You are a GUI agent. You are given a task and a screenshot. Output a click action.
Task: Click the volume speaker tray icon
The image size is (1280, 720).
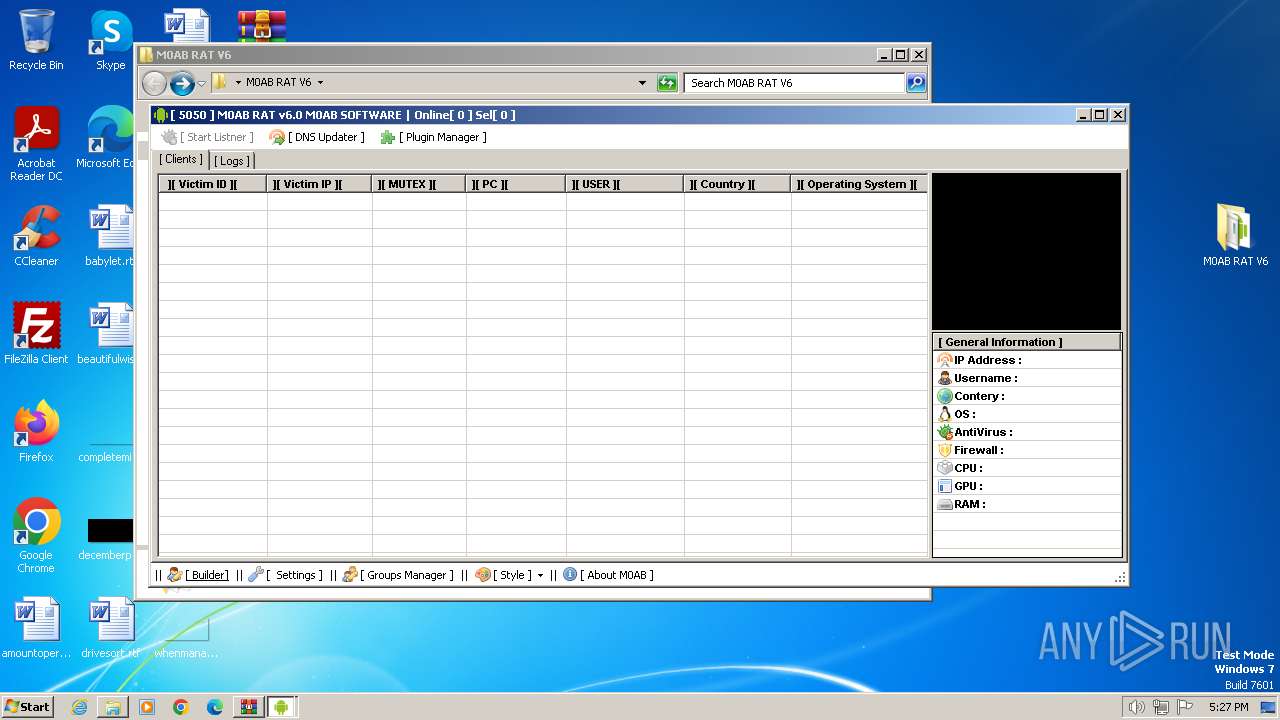point(1136,707)
